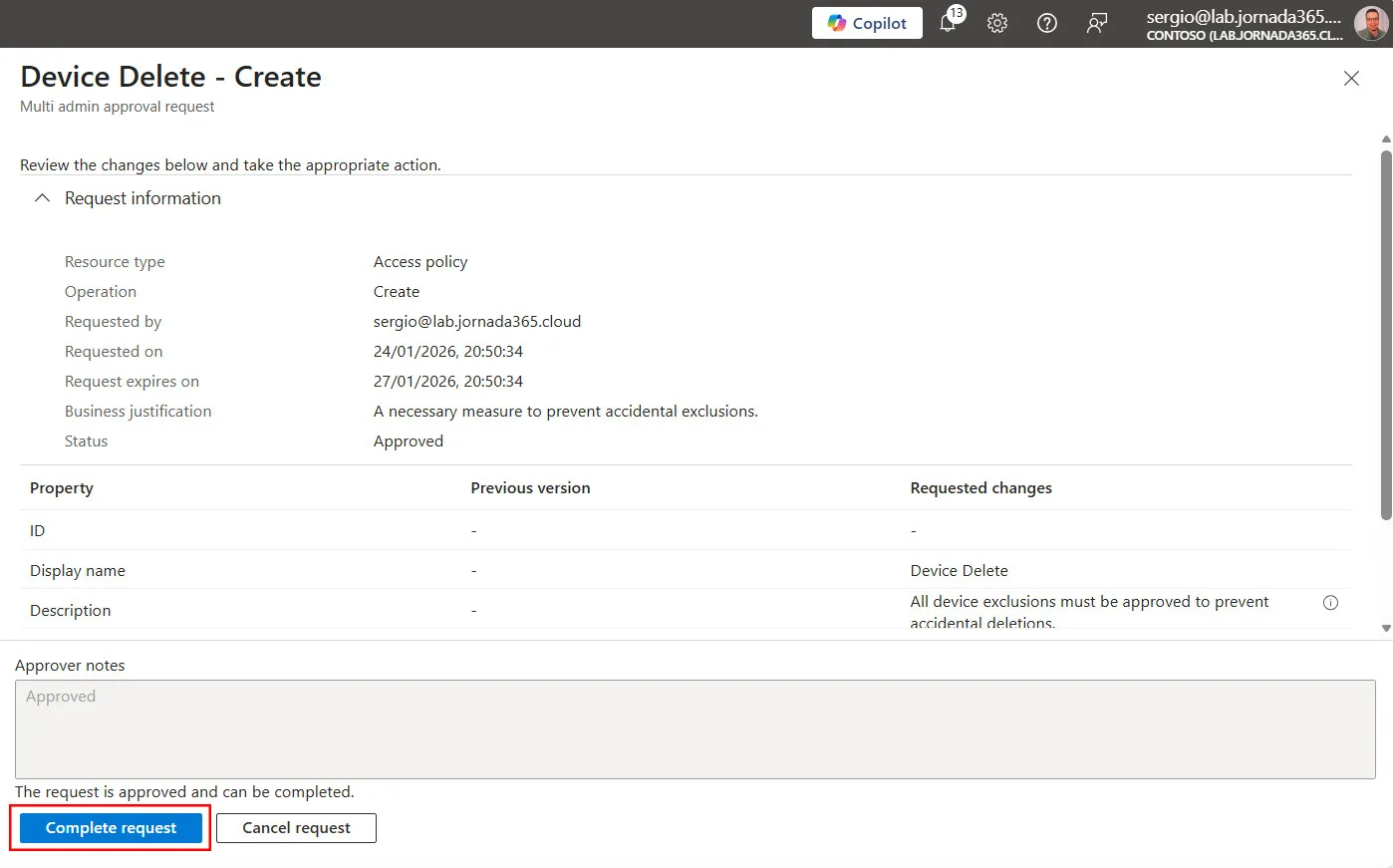Image resolution: width=1393 pixels, height=868 pixels.
Task: Open the notifications bell
Action: coord(949,22)
